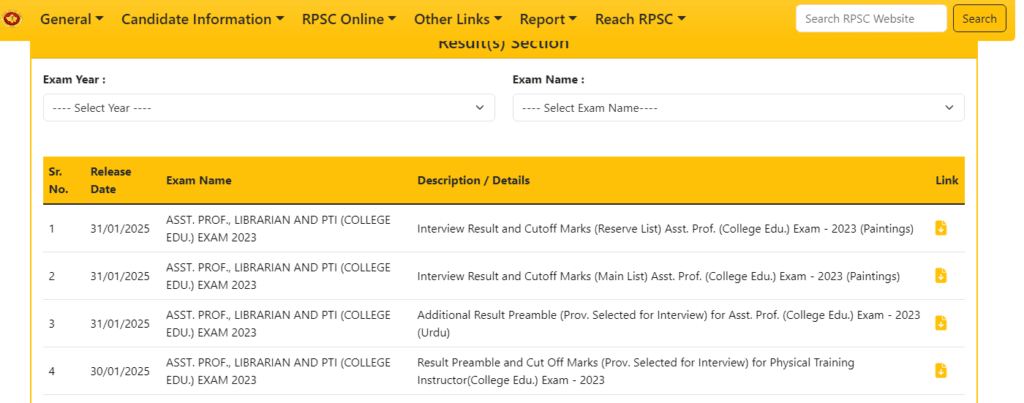Download Urdu additional result preamble file
Image resolution: width=1024 pixels, height=403 pixels.
click(x=941, y=323)
